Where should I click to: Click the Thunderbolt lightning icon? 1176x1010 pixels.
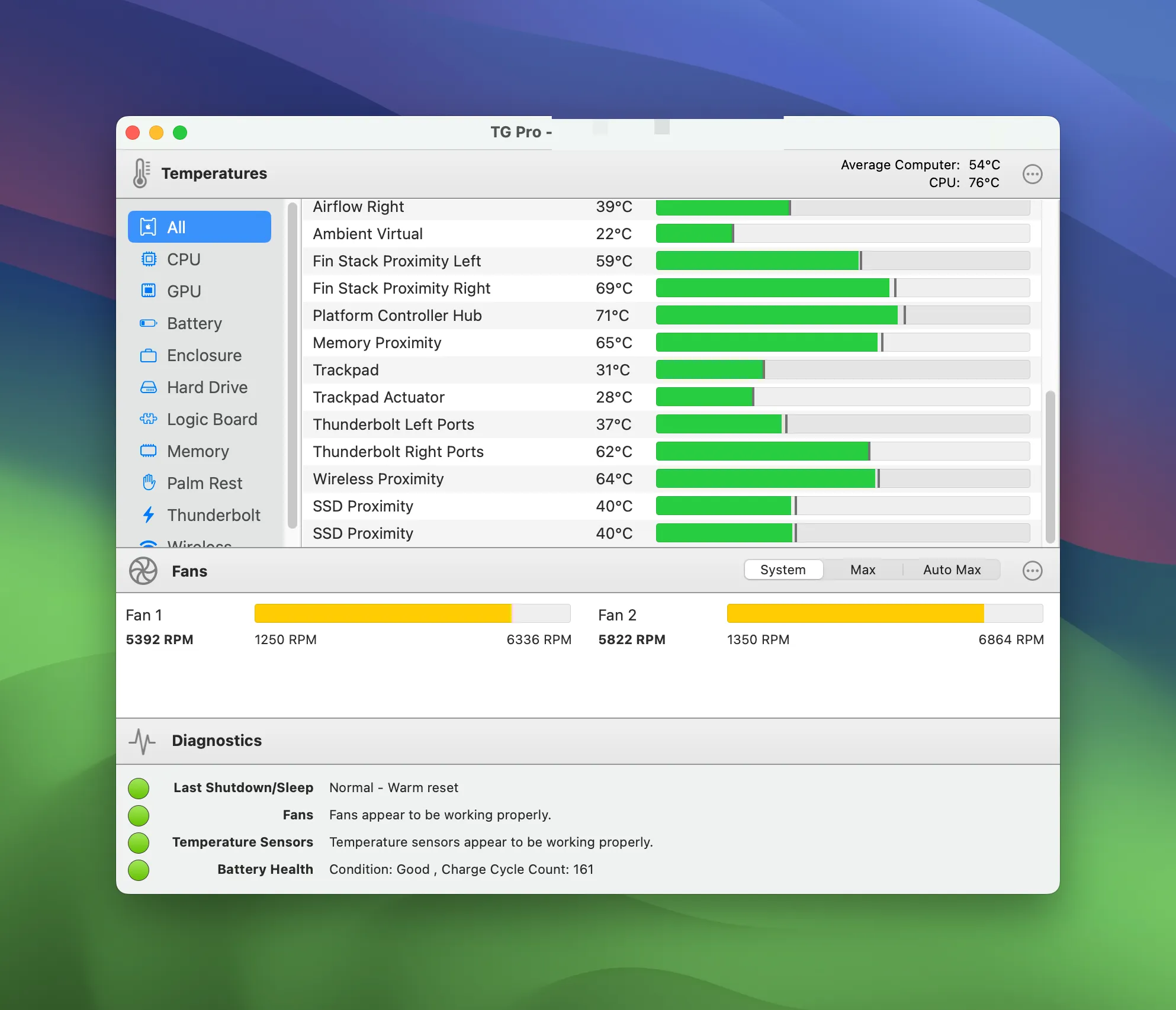pos(149,515)
